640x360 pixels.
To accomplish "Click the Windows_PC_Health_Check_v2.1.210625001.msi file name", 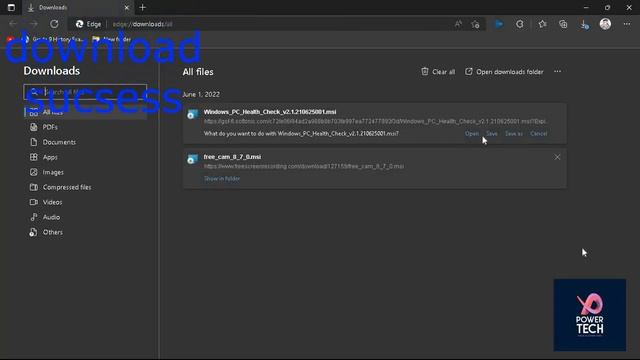I will click(270, 112).
